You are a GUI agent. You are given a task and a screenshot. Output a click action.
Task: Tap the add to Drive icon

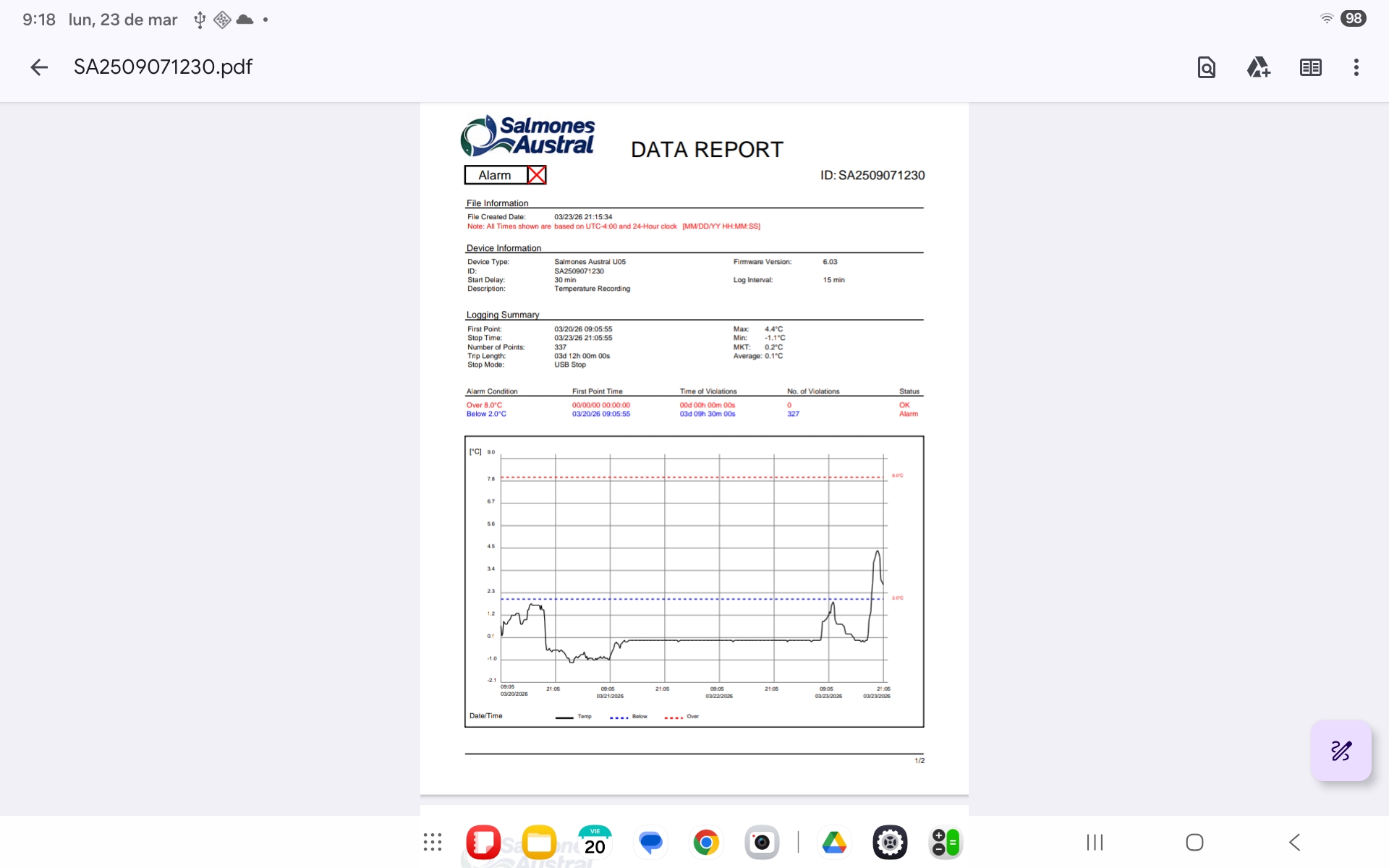(1258, 67)
